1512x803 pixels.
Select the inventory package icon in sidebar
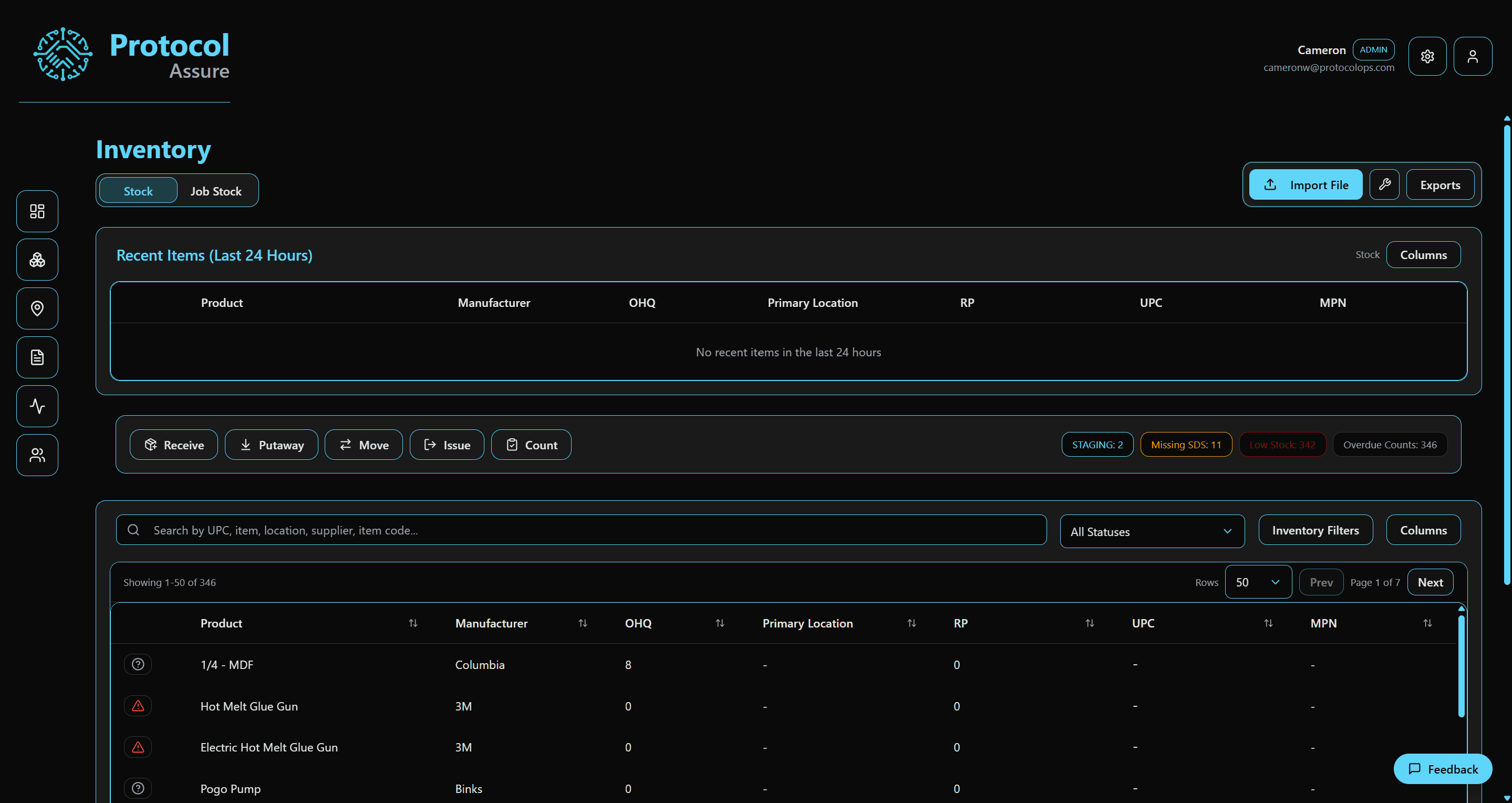click(x=36, y=260)
